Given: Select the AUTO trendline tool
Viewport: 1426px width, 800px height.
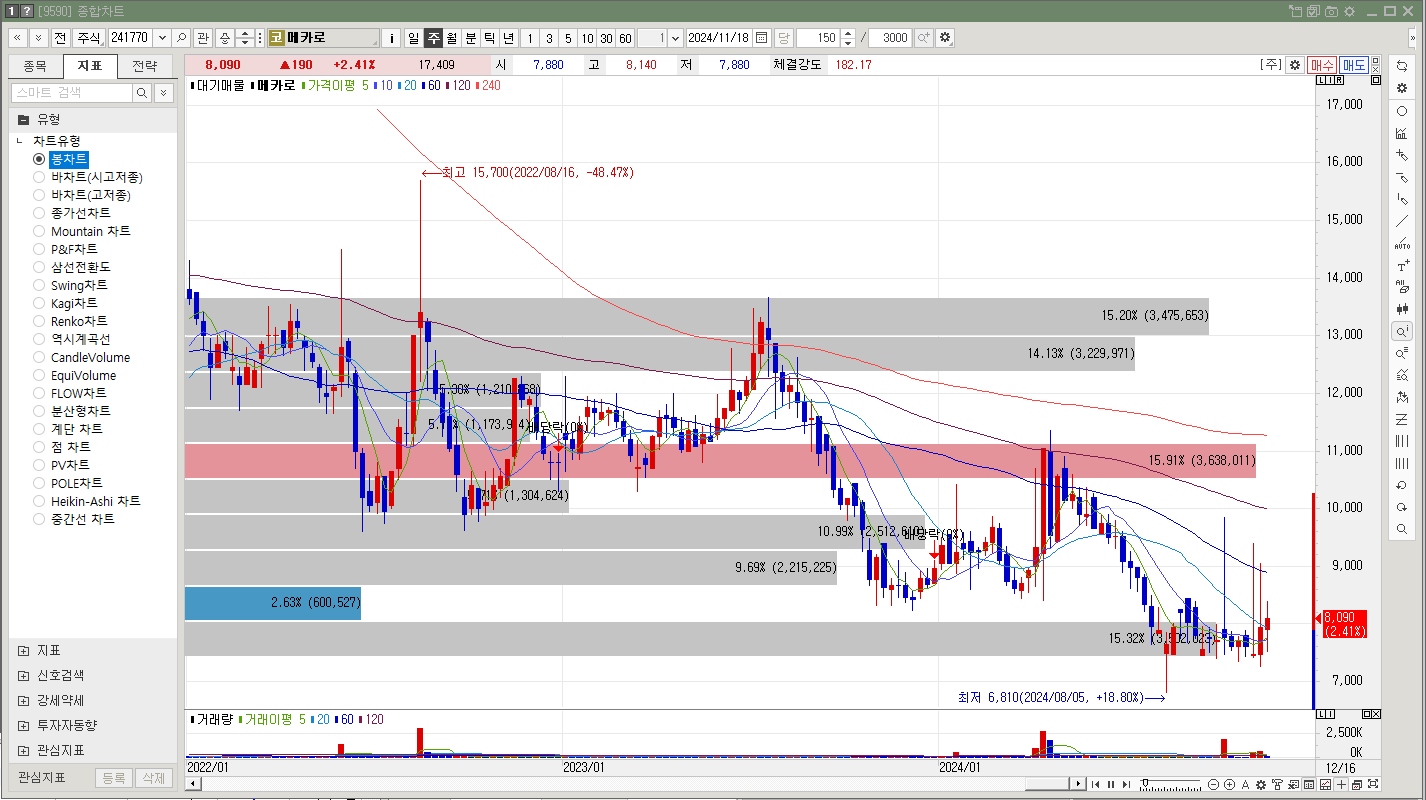Looking at the screenshot, I should tap(1402, 243).
